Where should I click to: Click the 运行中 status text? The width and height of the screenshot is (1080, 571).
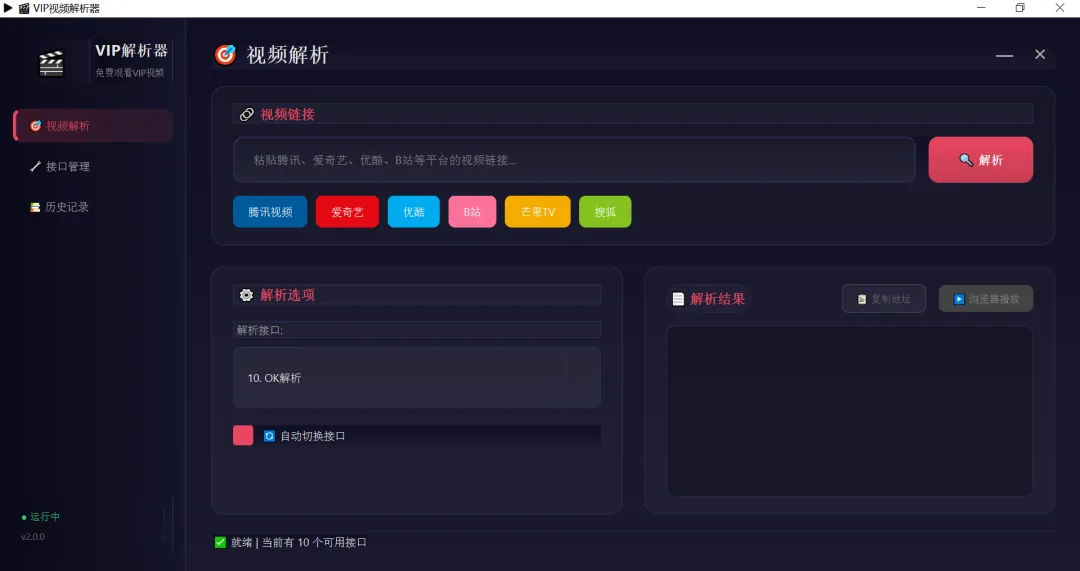[45, 517]
